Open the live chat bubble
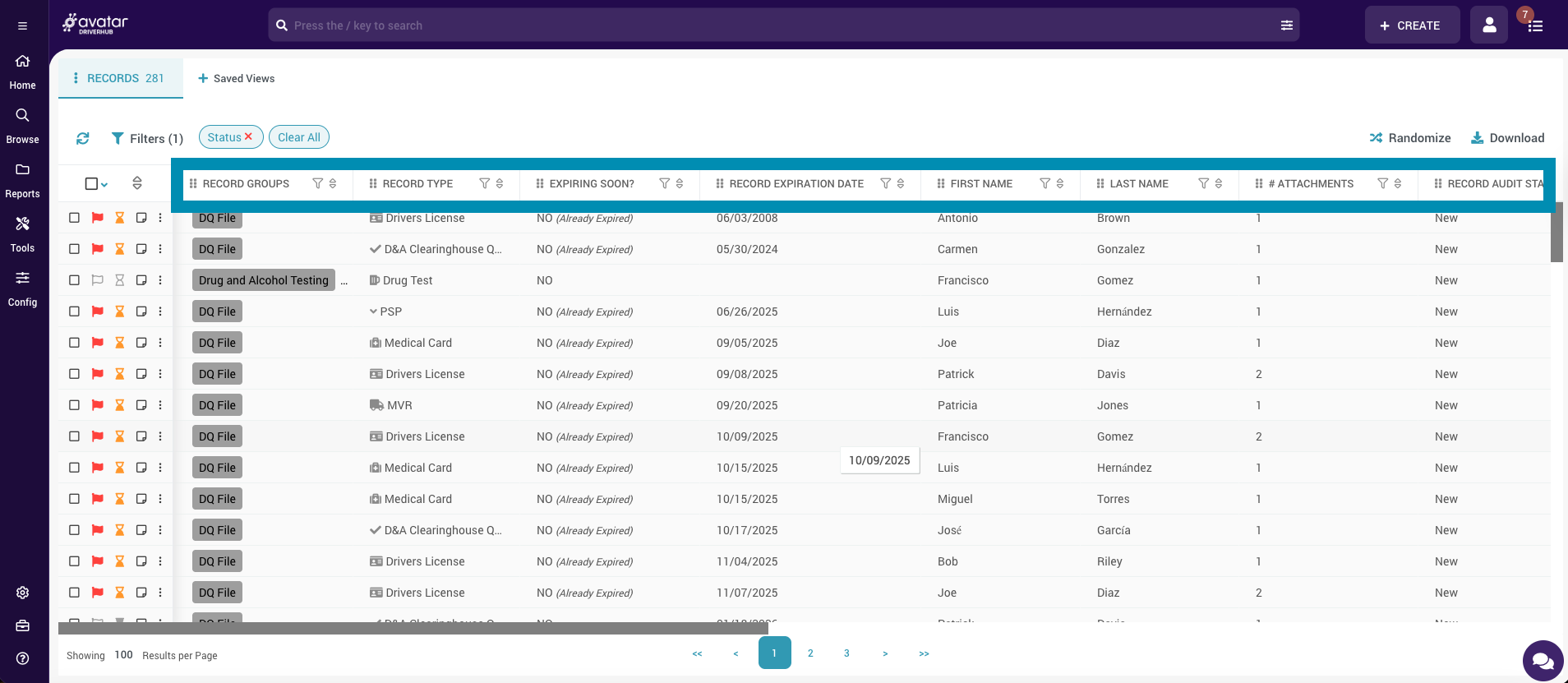This screenshot has width=1568, height=683. tap(1543, 661)
